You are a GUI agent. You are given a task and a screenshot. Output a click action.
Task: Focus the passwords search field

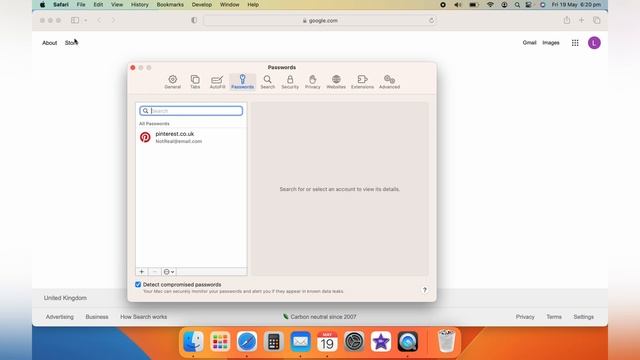coord(191,111)
